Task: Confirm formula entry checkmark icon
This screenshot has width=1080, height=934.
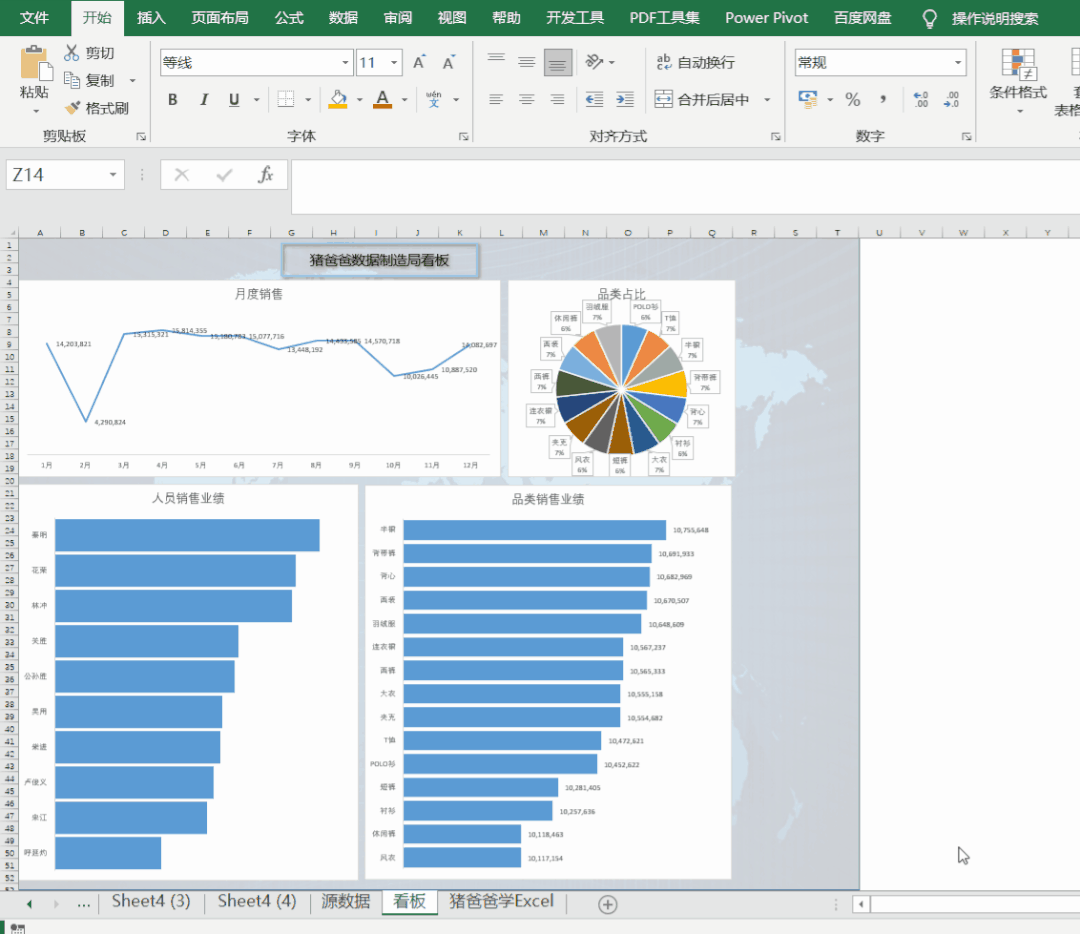Action: coord(224,175)
